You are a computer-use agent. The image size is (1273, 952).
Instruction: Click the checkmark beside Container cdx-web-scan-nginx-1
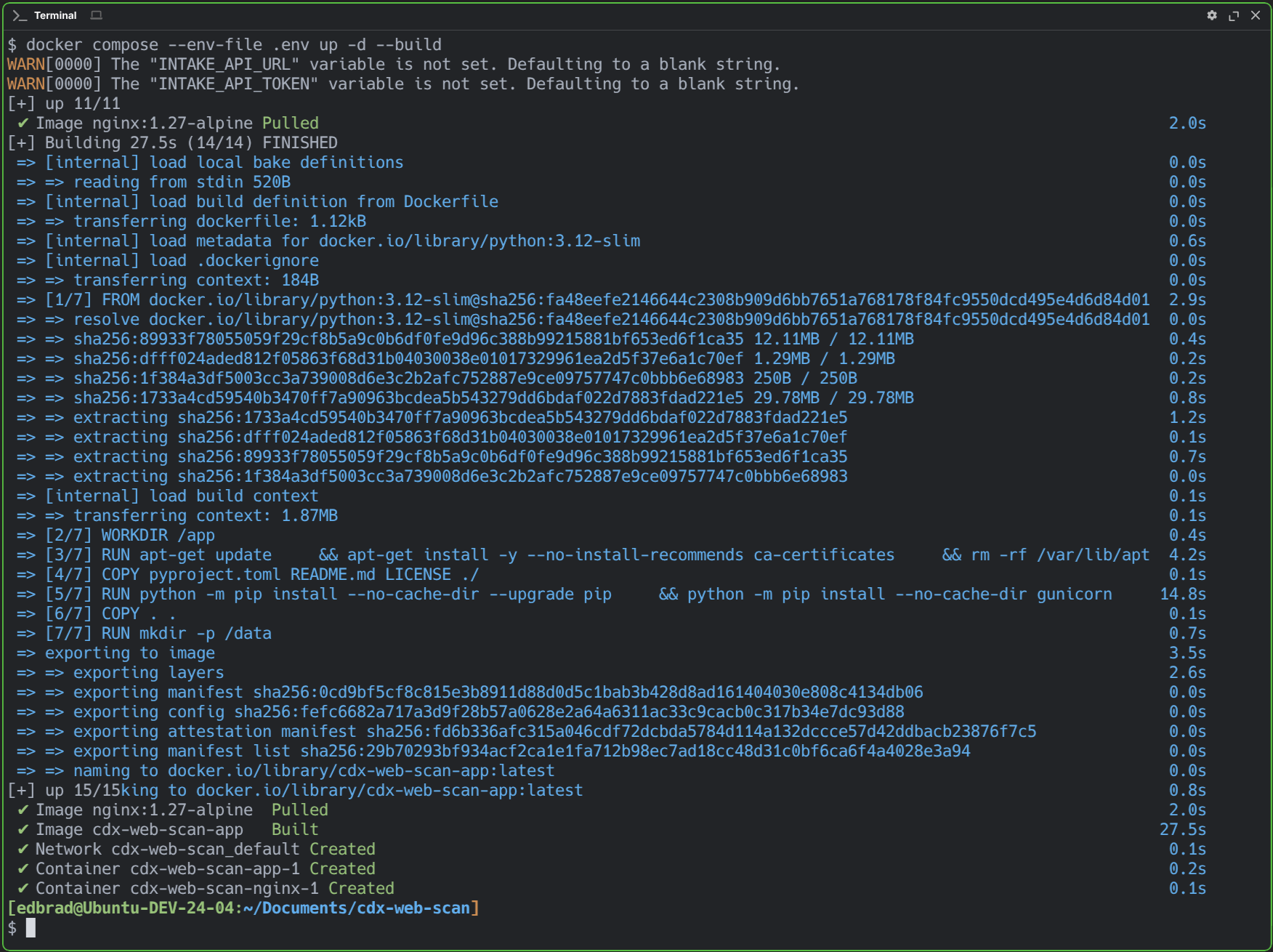(23, 888)
